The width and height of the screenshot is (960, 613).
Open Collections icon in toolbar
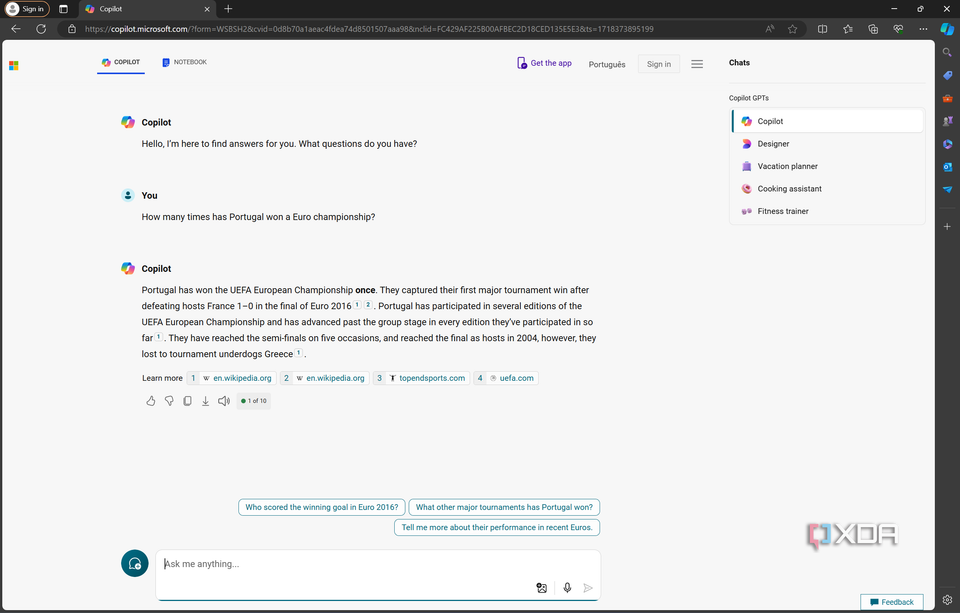click(x=873, y=29)
